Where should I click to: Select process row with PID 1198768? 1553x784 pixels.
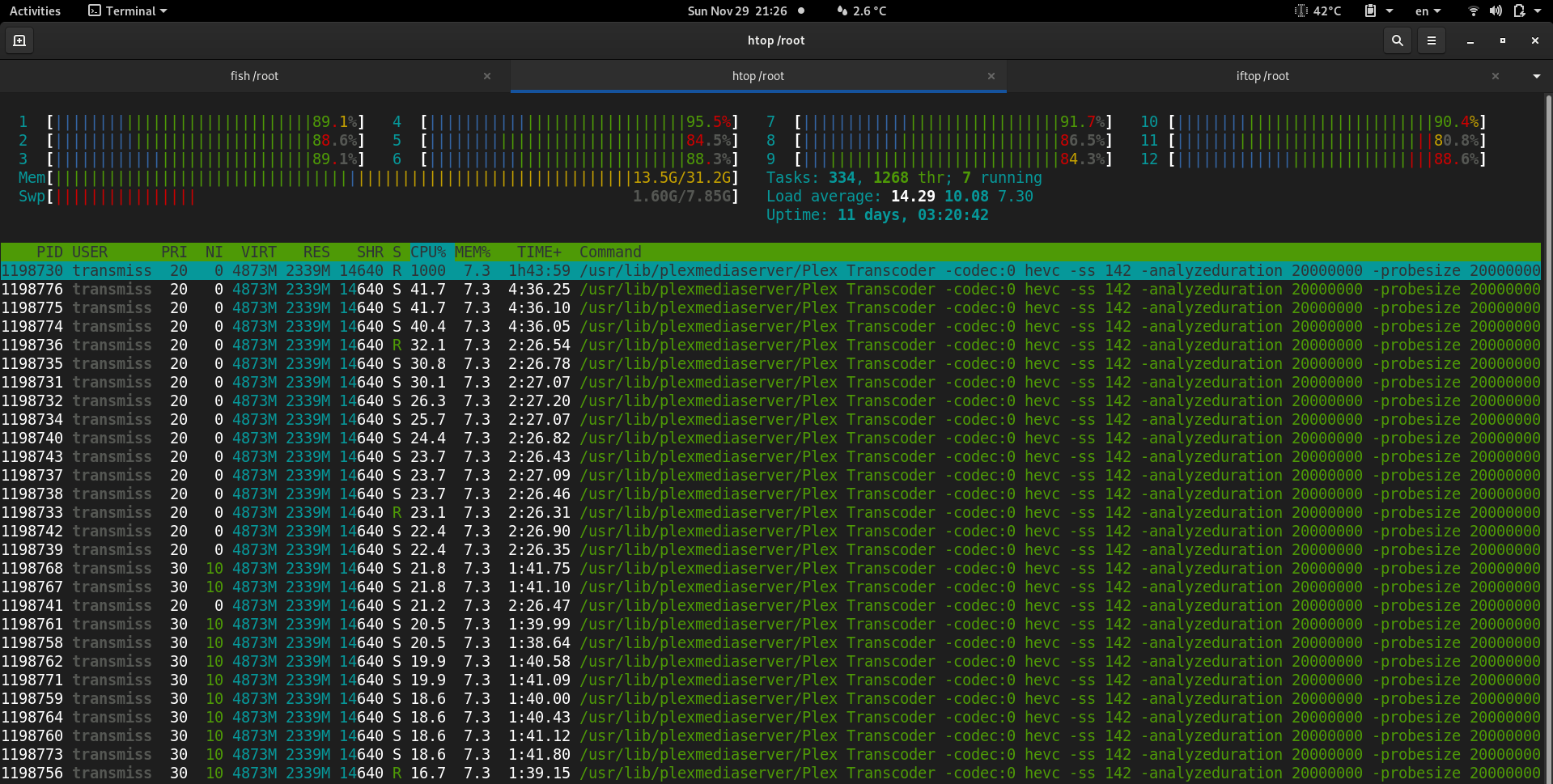click(x=770, y=569)
